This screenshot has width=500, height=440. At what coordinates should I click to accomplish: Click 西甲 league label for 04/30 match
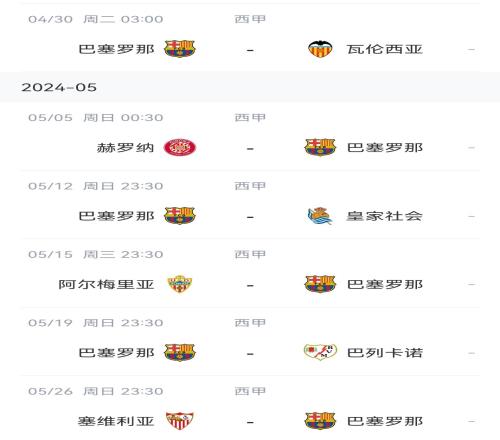[x=250, y=19]
